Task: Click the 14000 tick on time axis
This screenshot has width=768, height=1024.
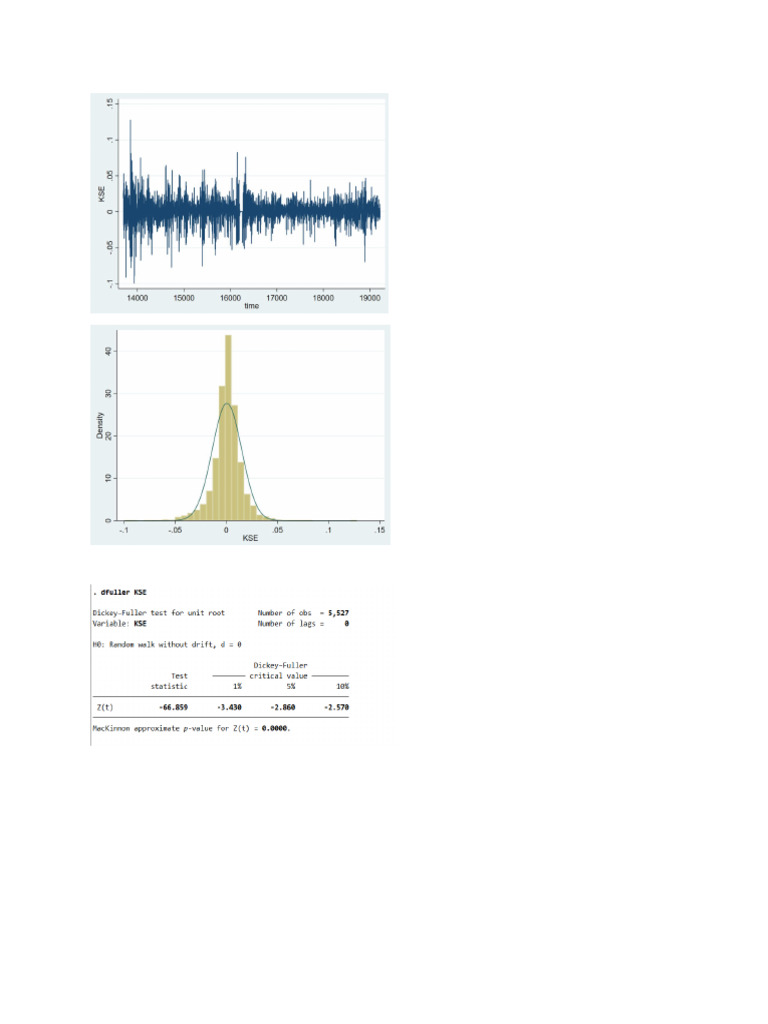Action: [x=137, y=298]
